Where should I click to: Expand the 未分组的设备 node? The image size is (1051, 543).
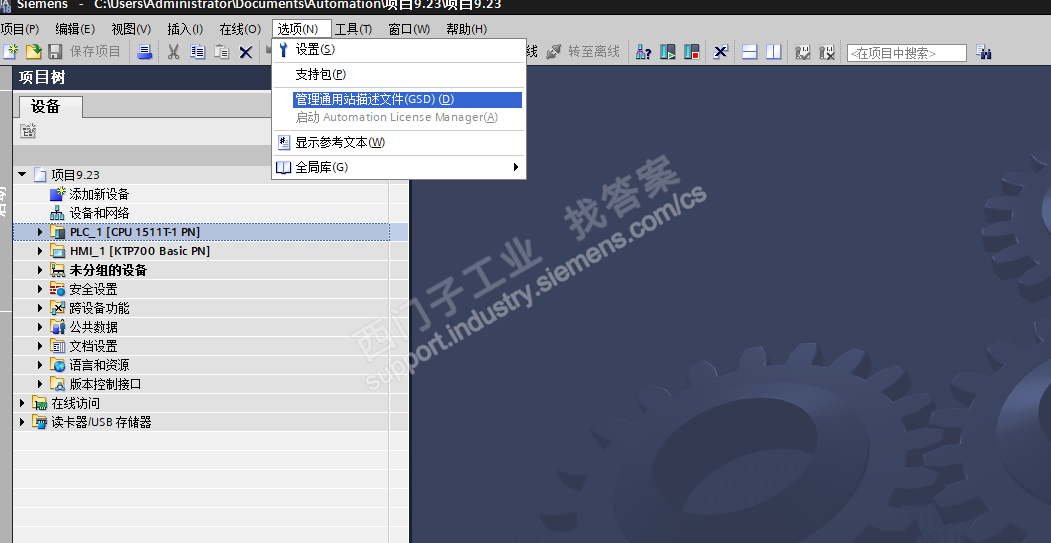(40, 270)
